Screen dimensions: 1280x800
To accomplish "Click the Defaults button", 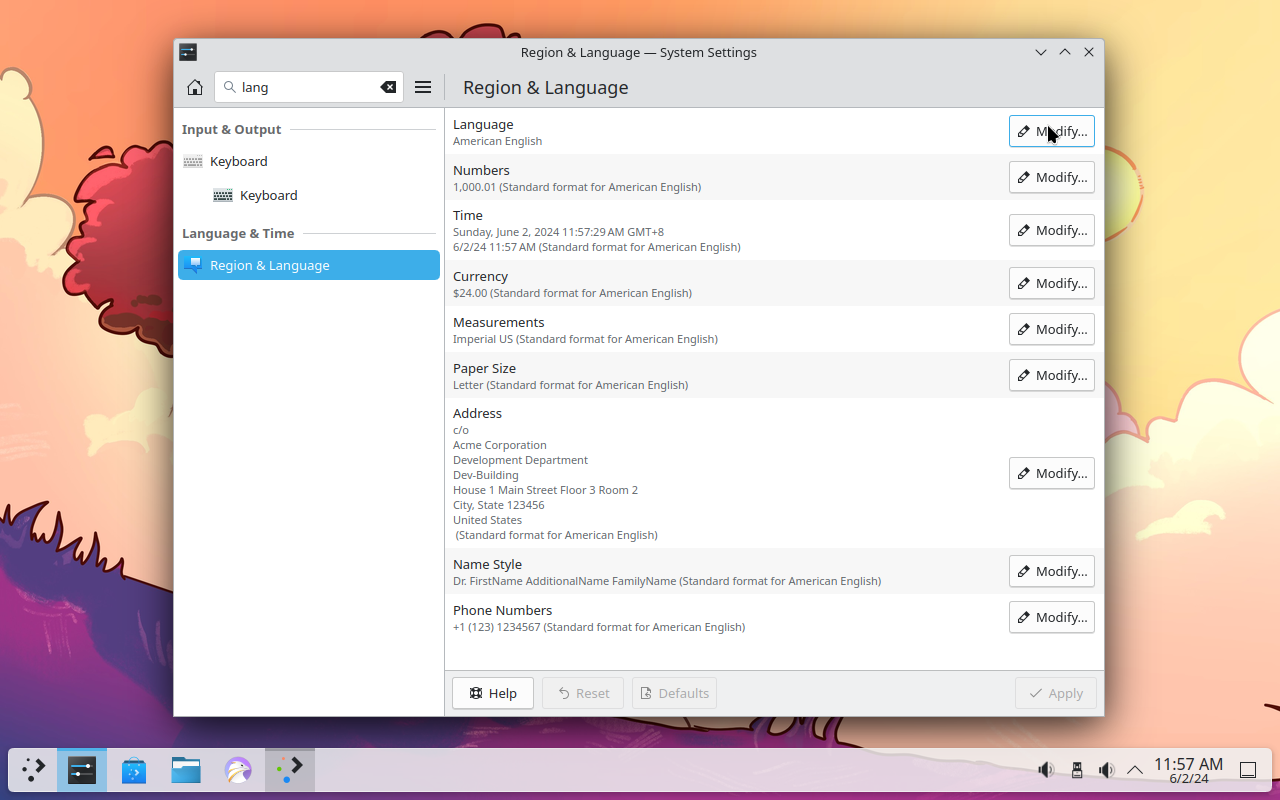I will coord(674,693).
